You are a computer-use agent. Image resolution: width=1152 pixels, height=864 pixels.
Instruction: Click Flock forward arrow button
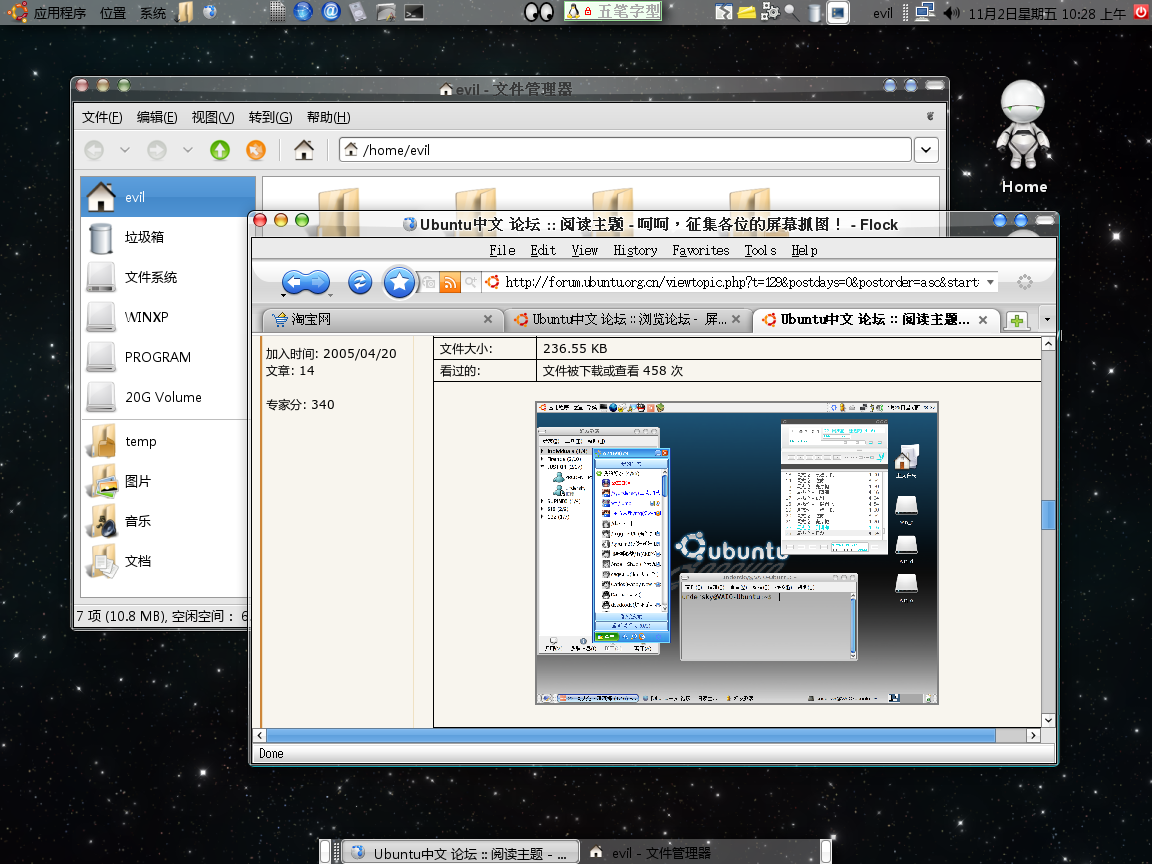click(319, 282)
